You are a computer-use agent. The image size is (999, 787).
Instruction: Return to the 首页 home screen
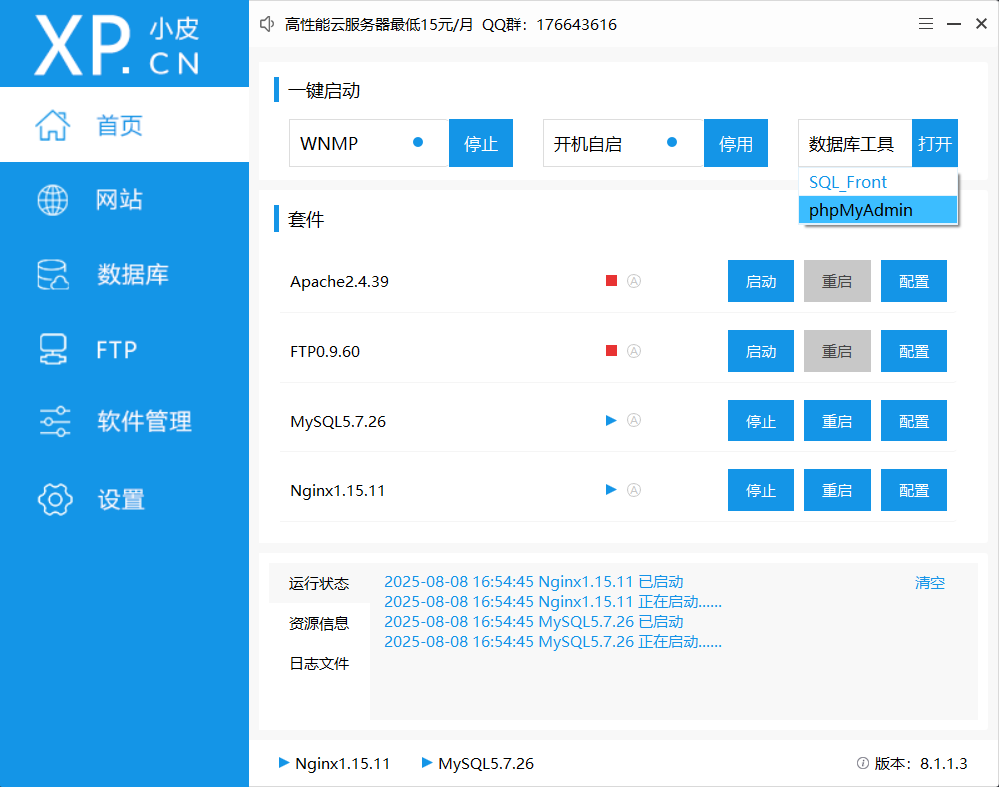(118, 125)
